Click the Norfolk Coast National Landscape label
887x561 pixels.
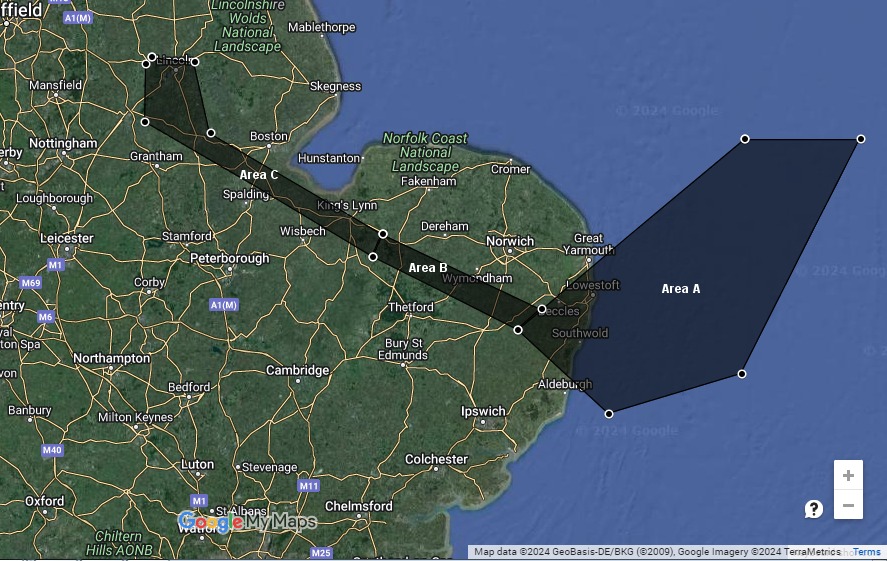[x=425, y=152]
